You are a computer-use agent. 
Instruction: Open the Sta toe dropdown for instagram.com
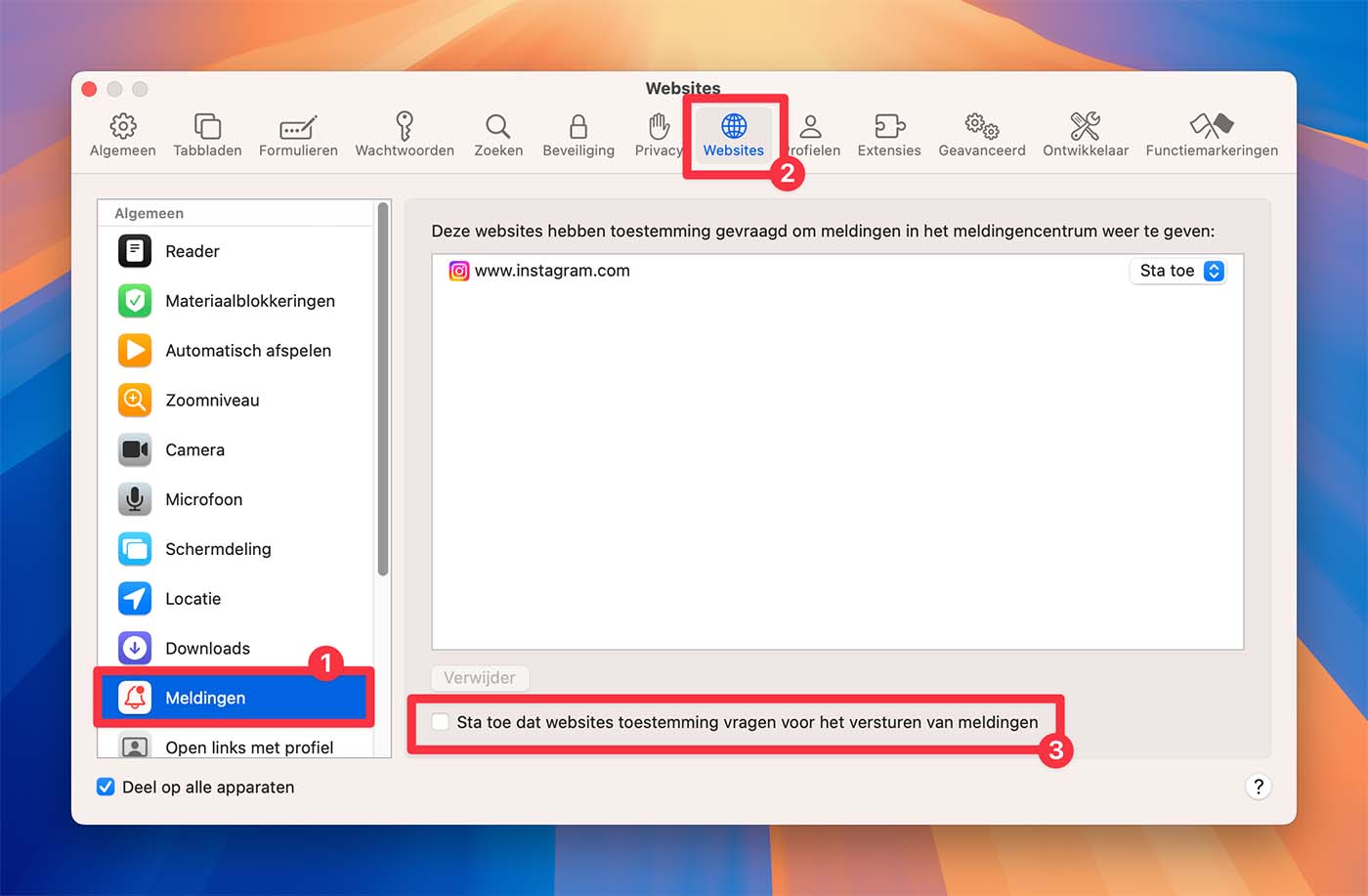[1181, 271]
